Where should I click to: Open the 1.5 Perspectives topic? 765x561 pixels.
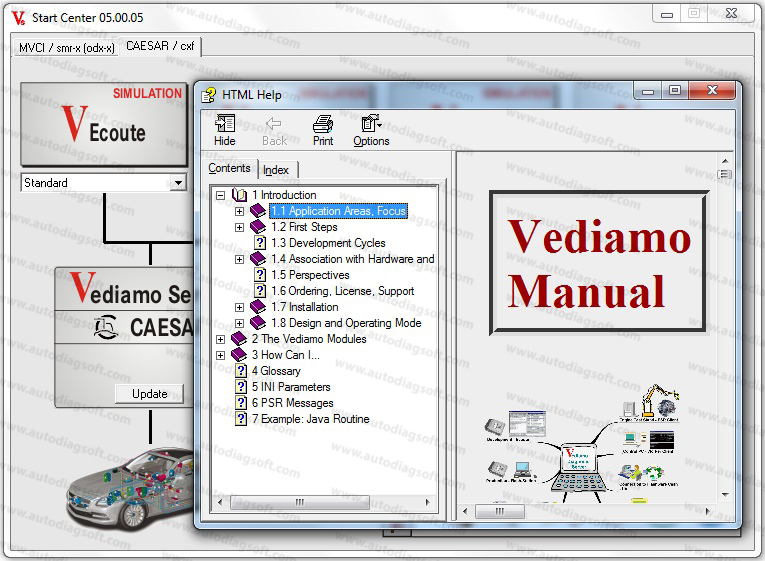click(310, 275)
